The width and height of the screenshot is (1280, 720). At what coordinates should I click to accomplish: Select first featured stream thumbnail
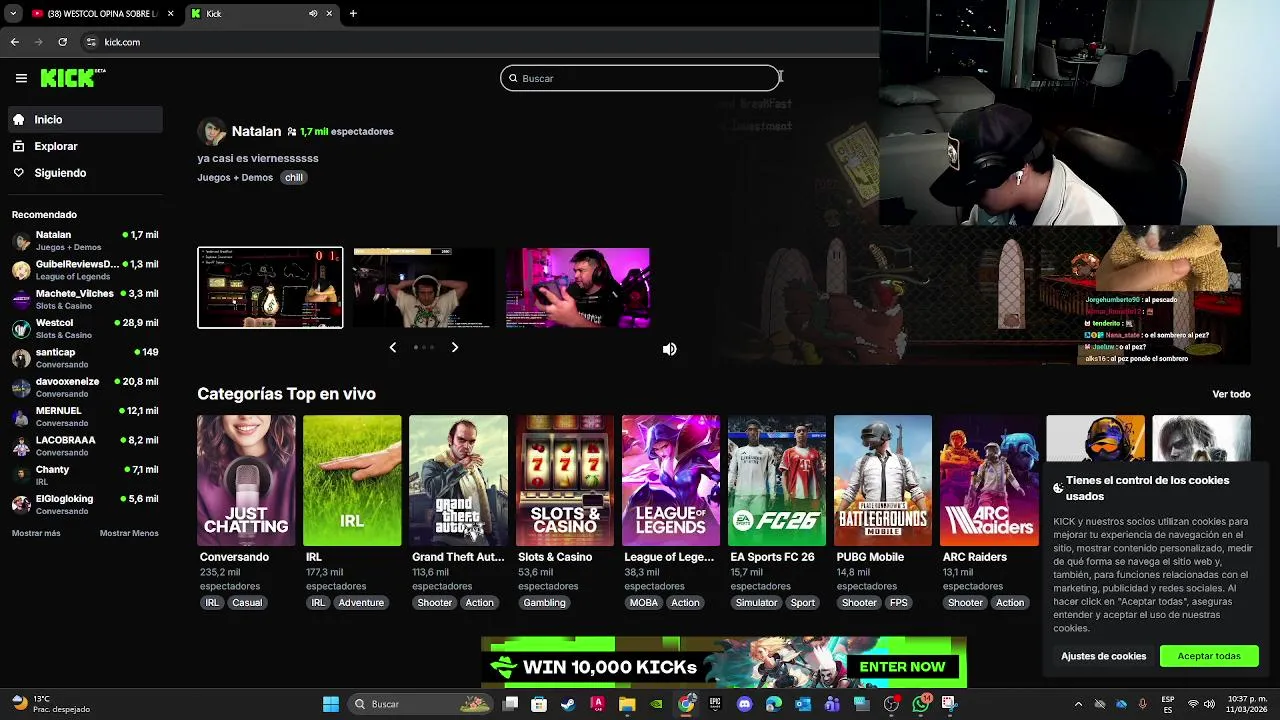click(270, 288)
